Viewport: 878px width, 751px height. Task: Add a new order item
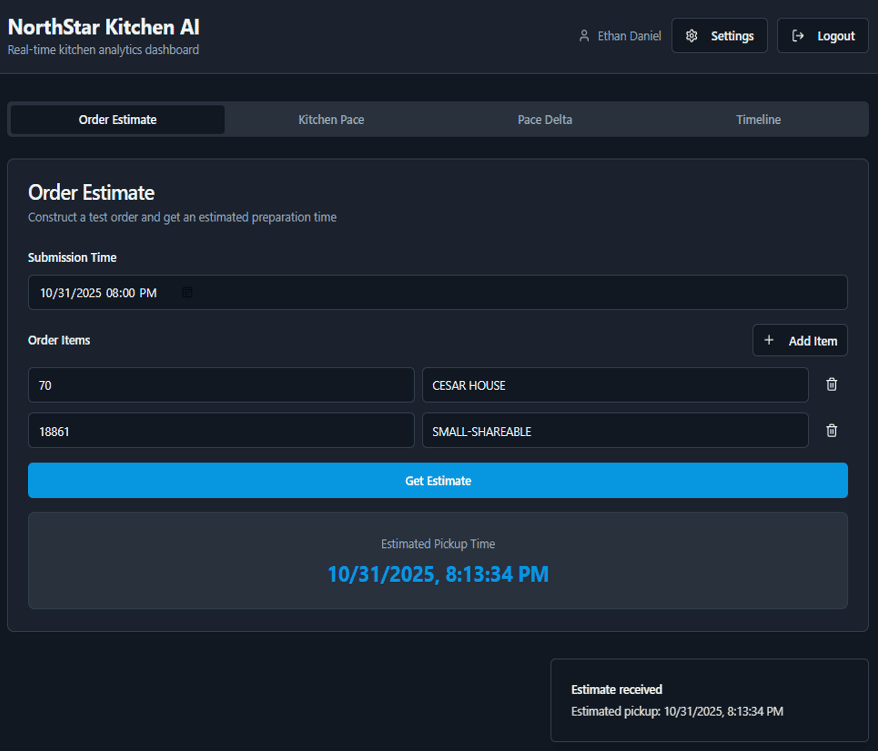800,340
